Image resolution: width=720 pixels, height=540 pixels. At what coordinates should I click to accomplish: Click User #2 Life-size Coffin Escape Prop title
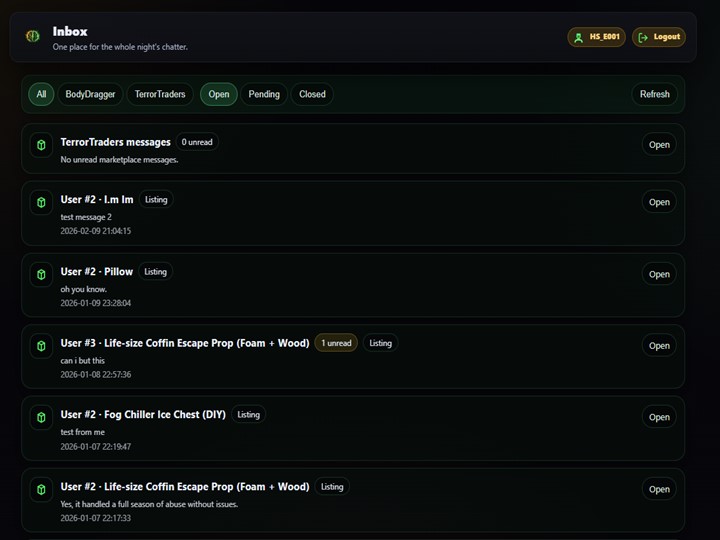tap(185, 487)
